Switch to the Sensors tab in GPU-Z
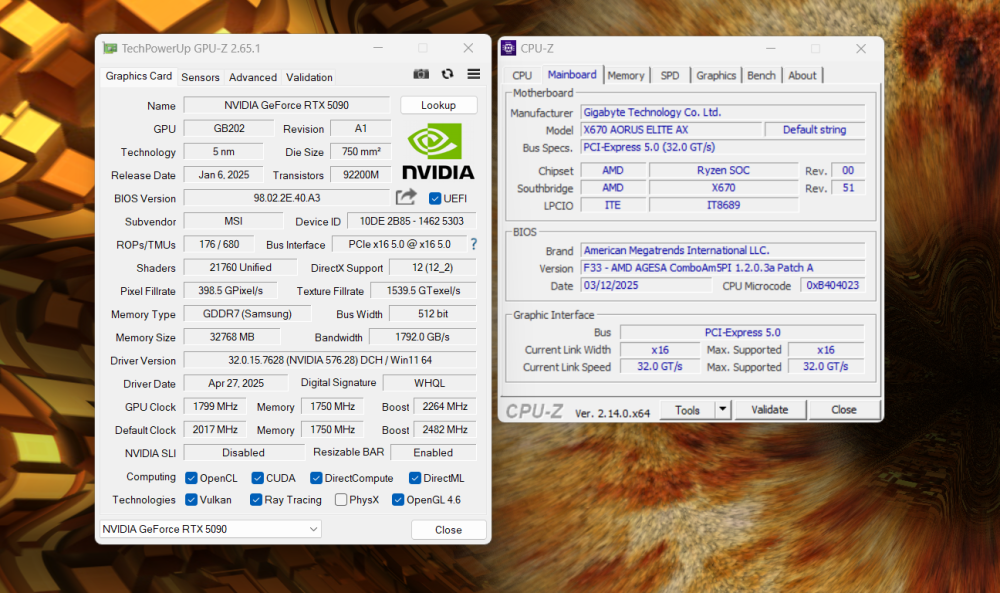 [200, 77]
